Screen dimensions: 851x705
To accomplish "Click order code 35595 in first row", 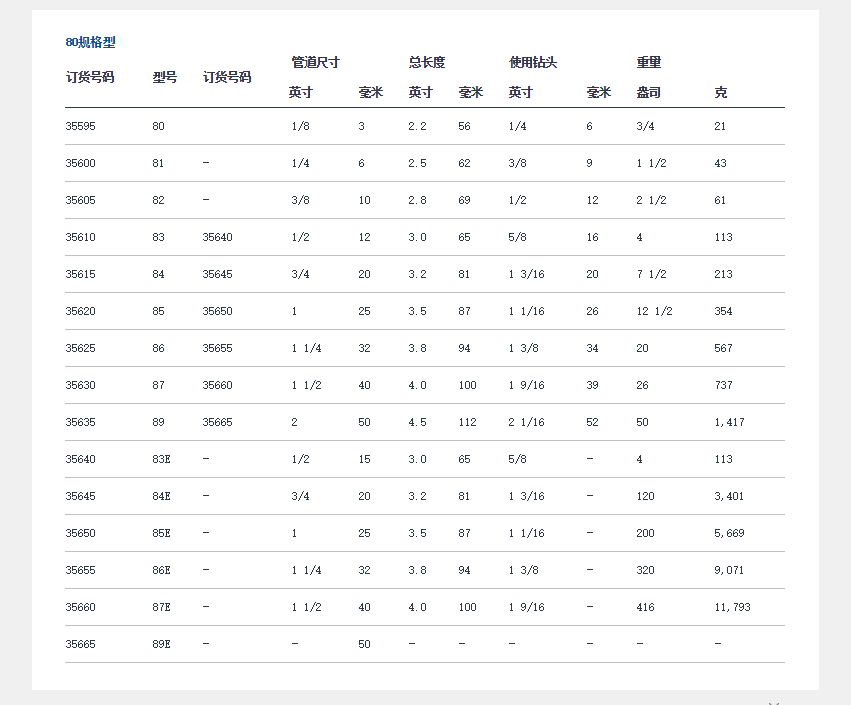I will point(81,126).
